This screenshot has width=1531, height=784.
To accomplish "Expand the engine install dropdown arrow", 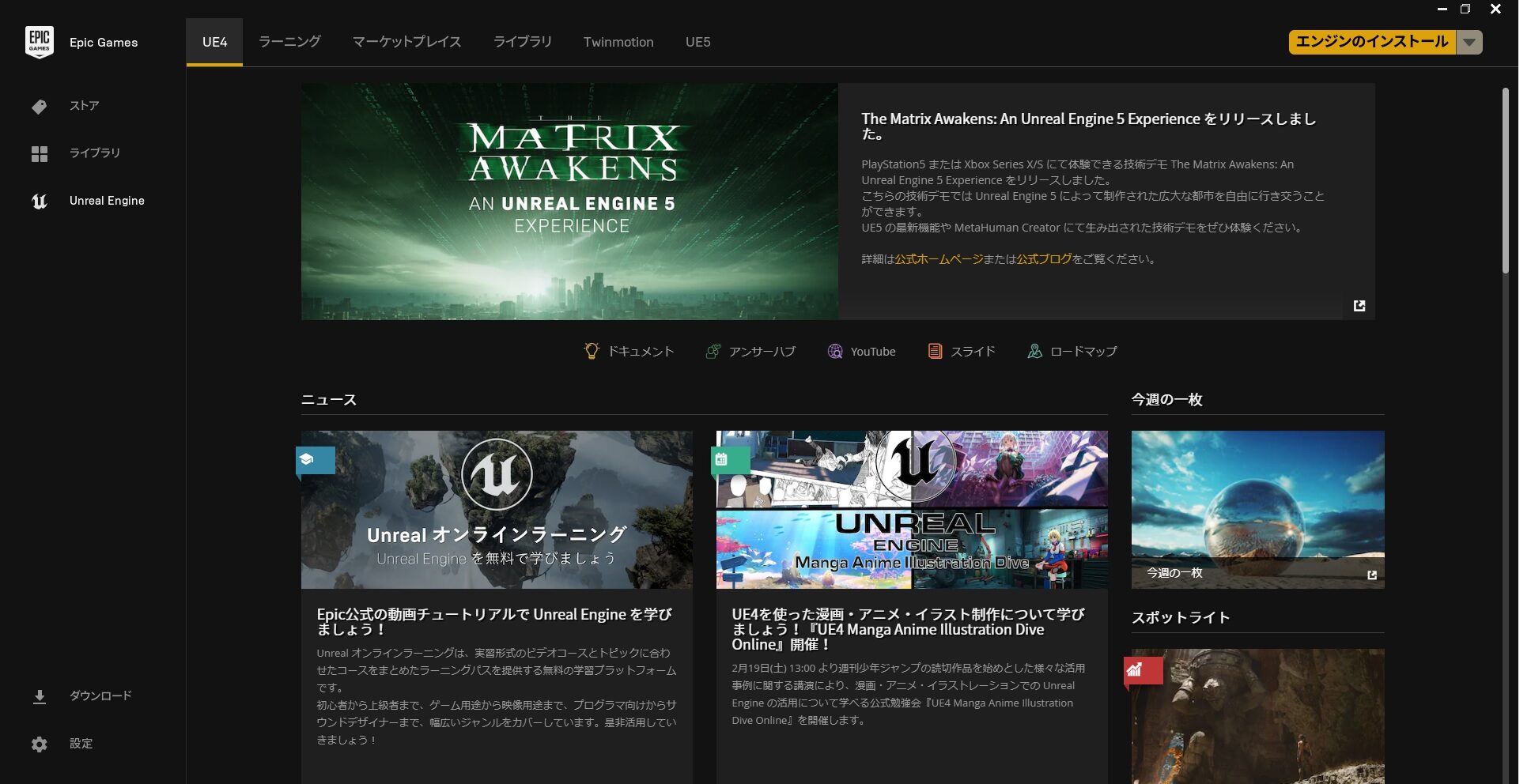I will pyautogui.click(x=1469, y=43).
